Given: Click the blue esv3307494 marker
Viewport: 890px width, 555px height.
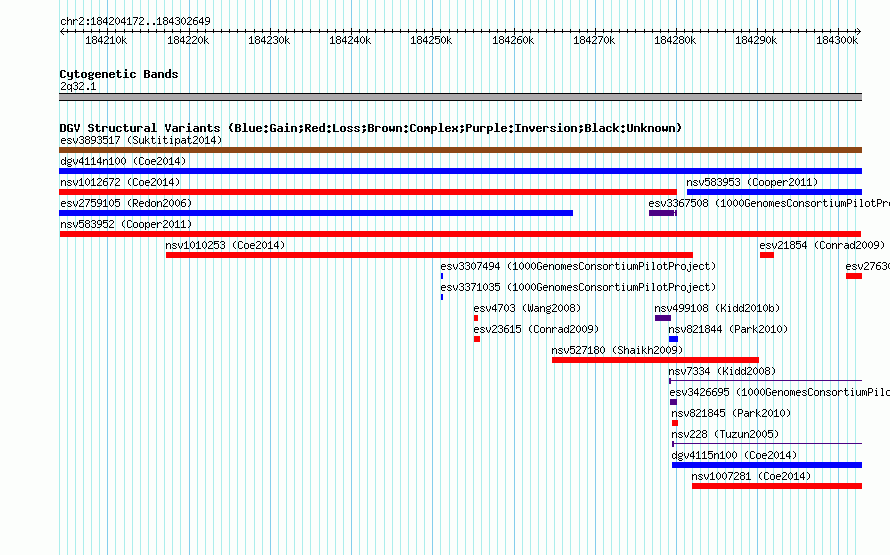Looking at the screenshot, I should (x=442, y=276).
